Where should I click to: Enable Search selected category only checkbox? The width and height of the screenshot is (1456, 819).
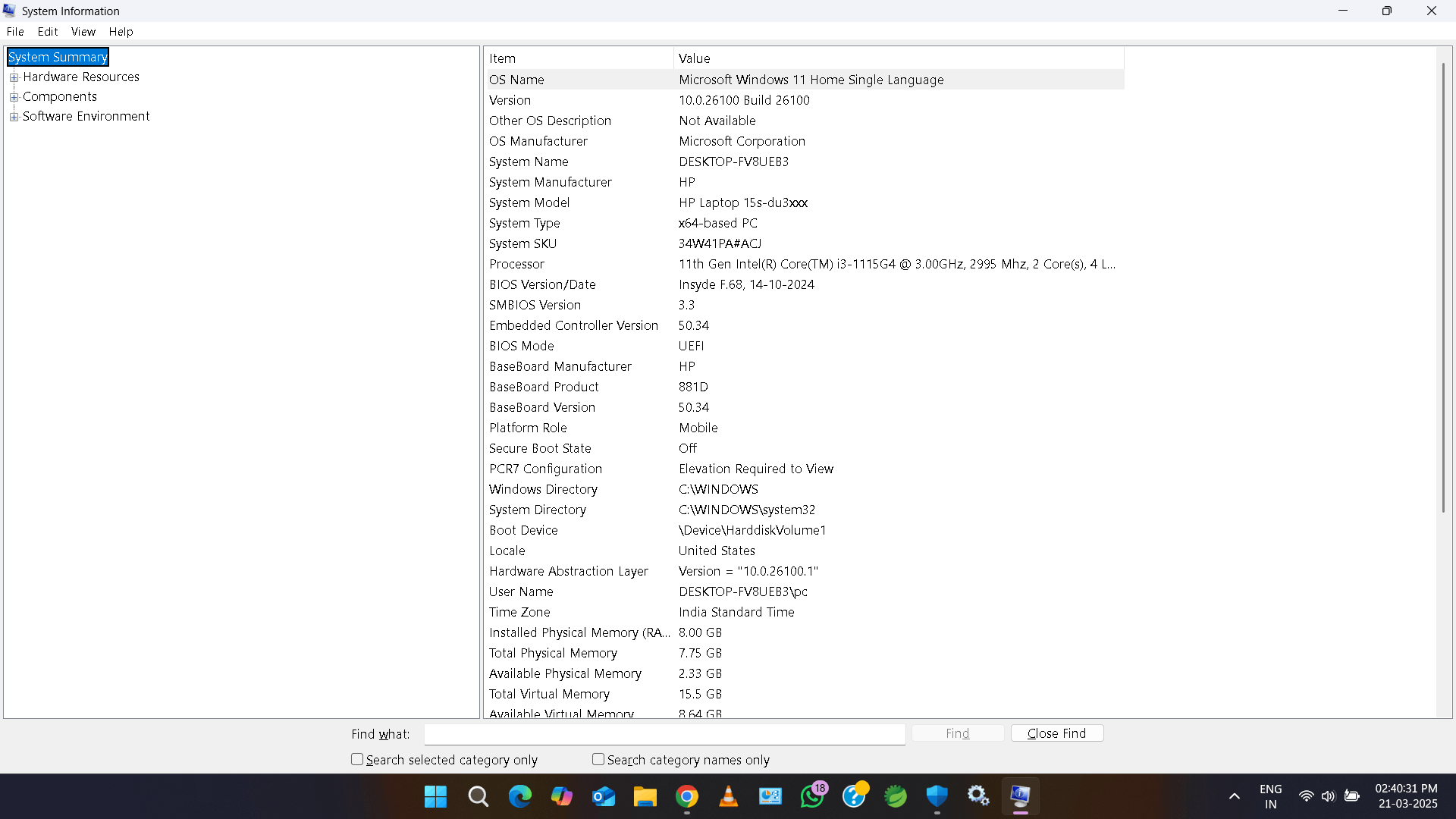[x=357, y=759]
